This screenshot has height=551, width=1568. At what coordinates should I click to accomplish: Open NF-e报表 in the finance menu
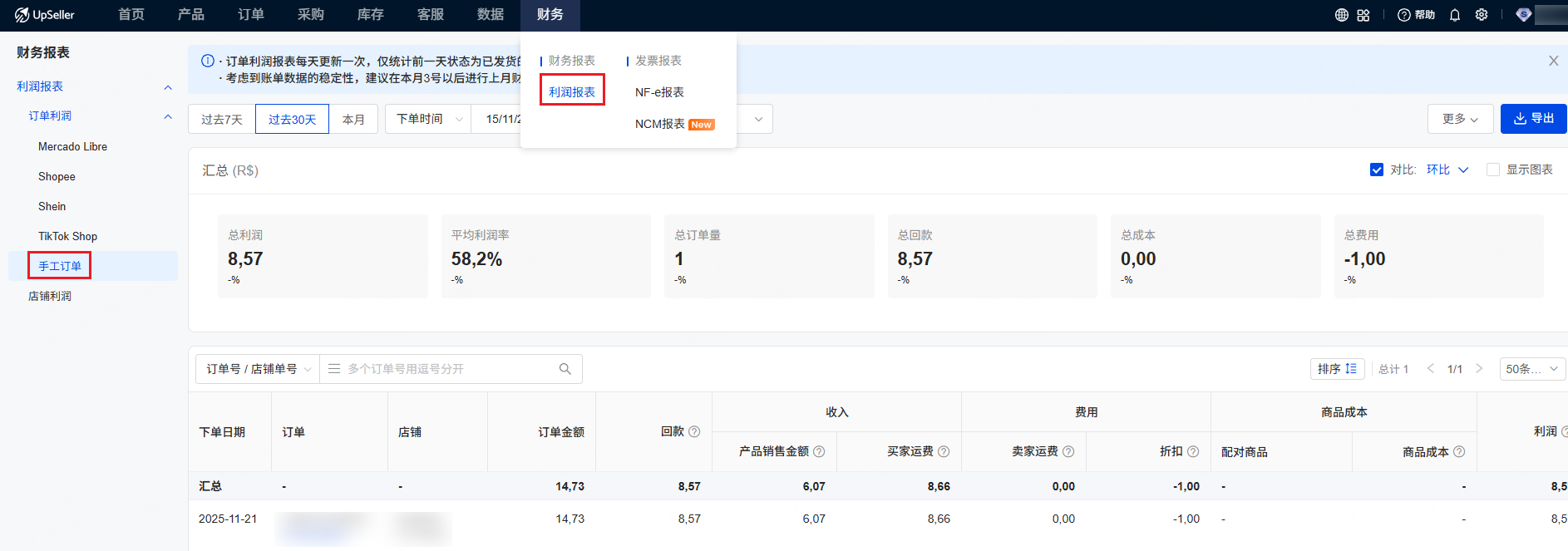coord(659,92)
